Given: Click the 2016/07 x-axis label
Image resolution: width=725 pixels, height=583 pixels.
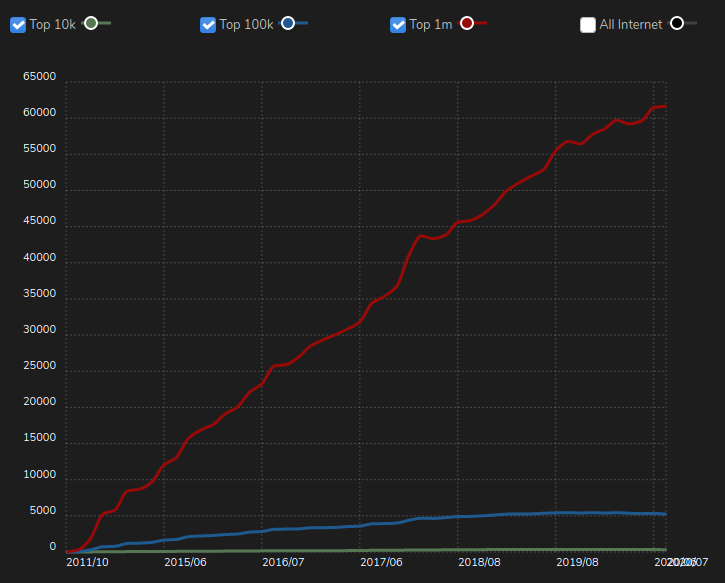Looking at the screenshot, I should click(x=283, y=562).
